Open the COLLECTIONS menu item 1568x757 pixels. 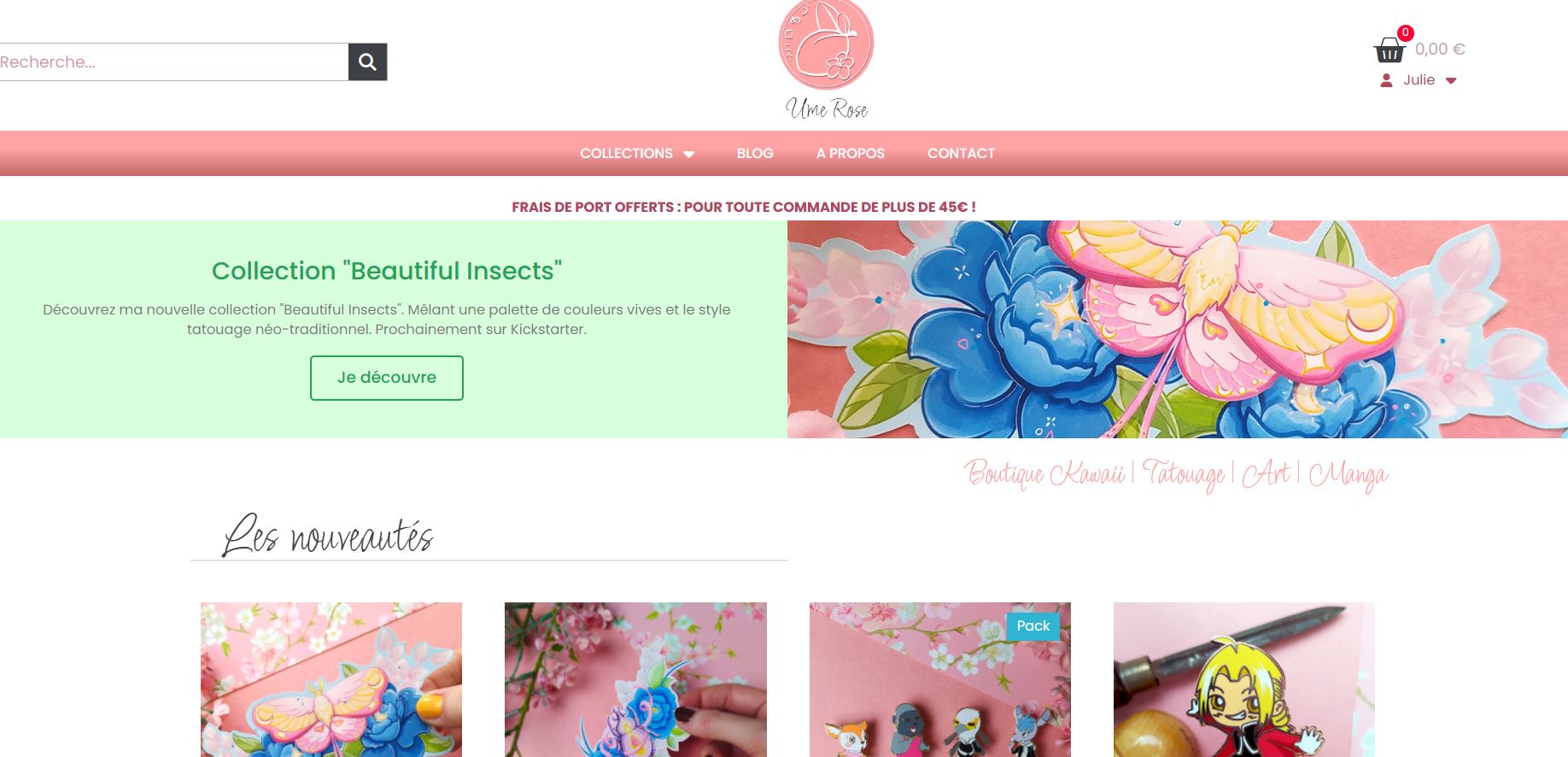[636, 153]
